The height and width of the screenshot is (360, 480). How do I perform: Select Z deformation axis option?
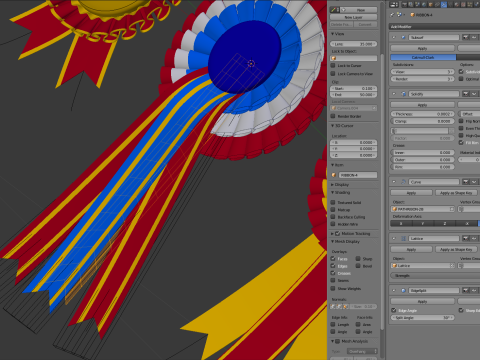click(445, 224)
